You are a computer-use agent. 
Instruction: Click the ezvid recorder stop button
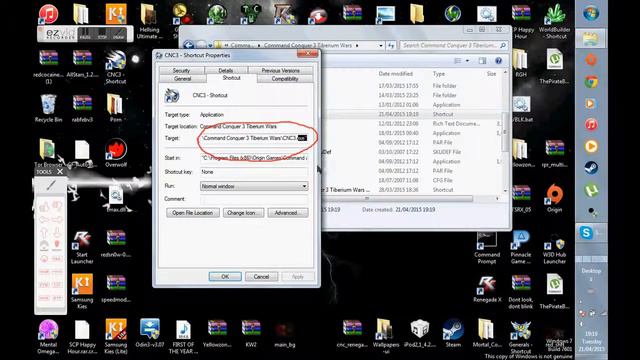click(x=102, y=34)
